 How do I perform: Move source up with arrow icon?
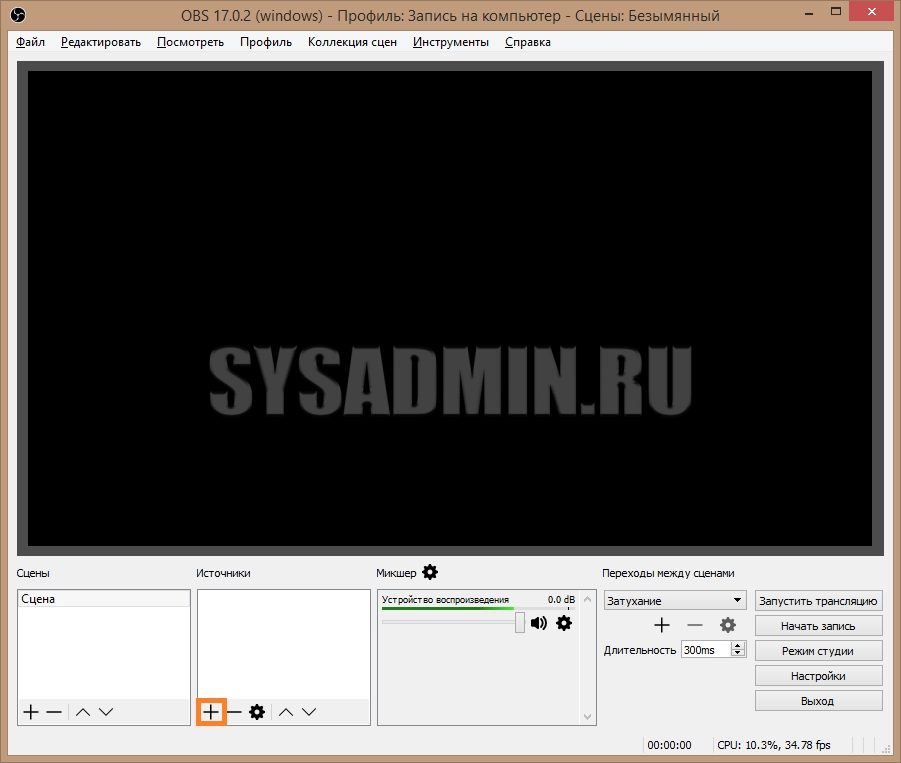tap(286, 712)
